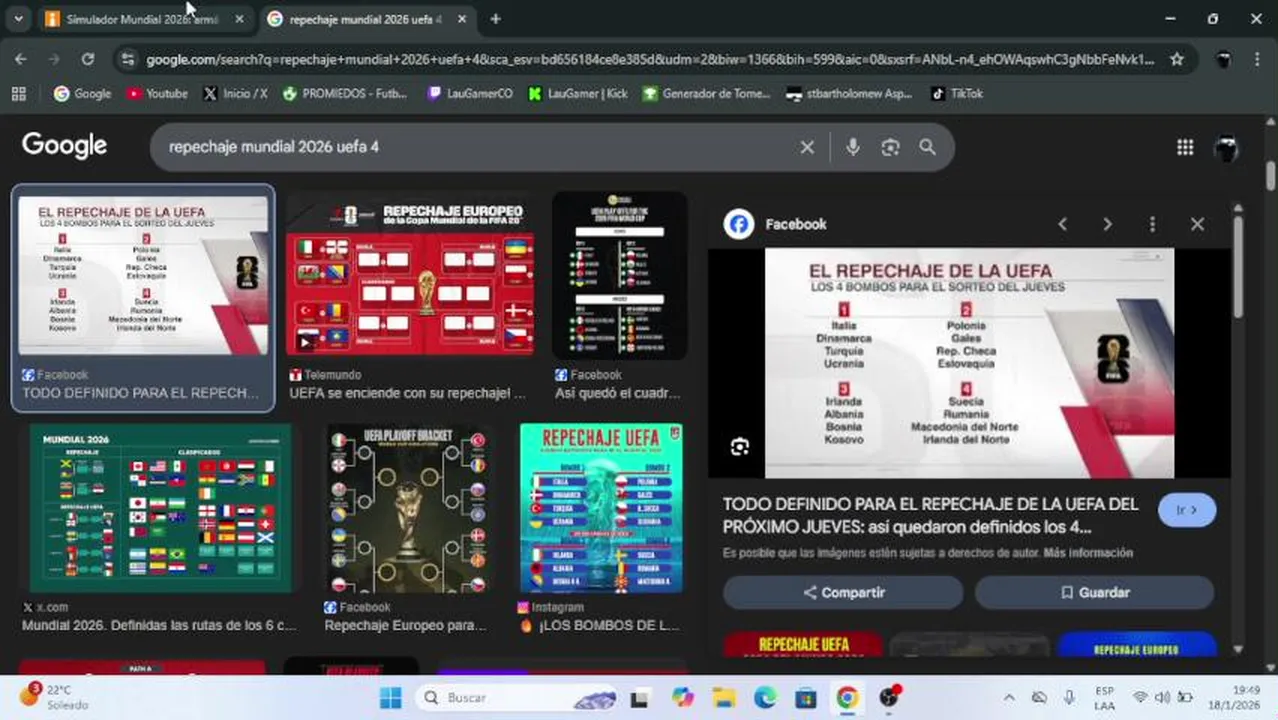Open the Chrome tab search dropdown arrow
Screen dimensions: 1278x720
pos(18,19)
